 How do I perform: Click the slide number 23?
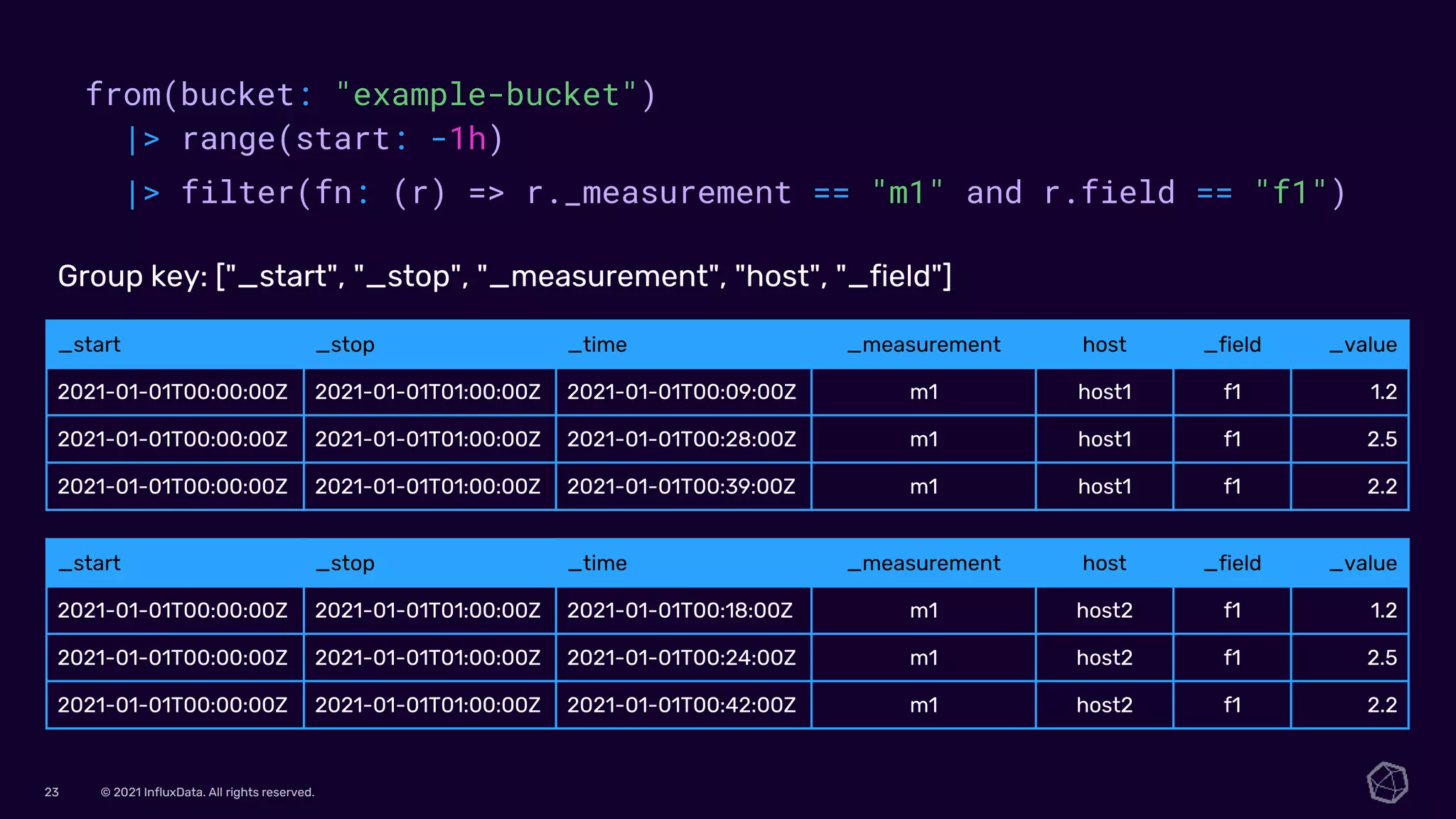coord(52,792)
